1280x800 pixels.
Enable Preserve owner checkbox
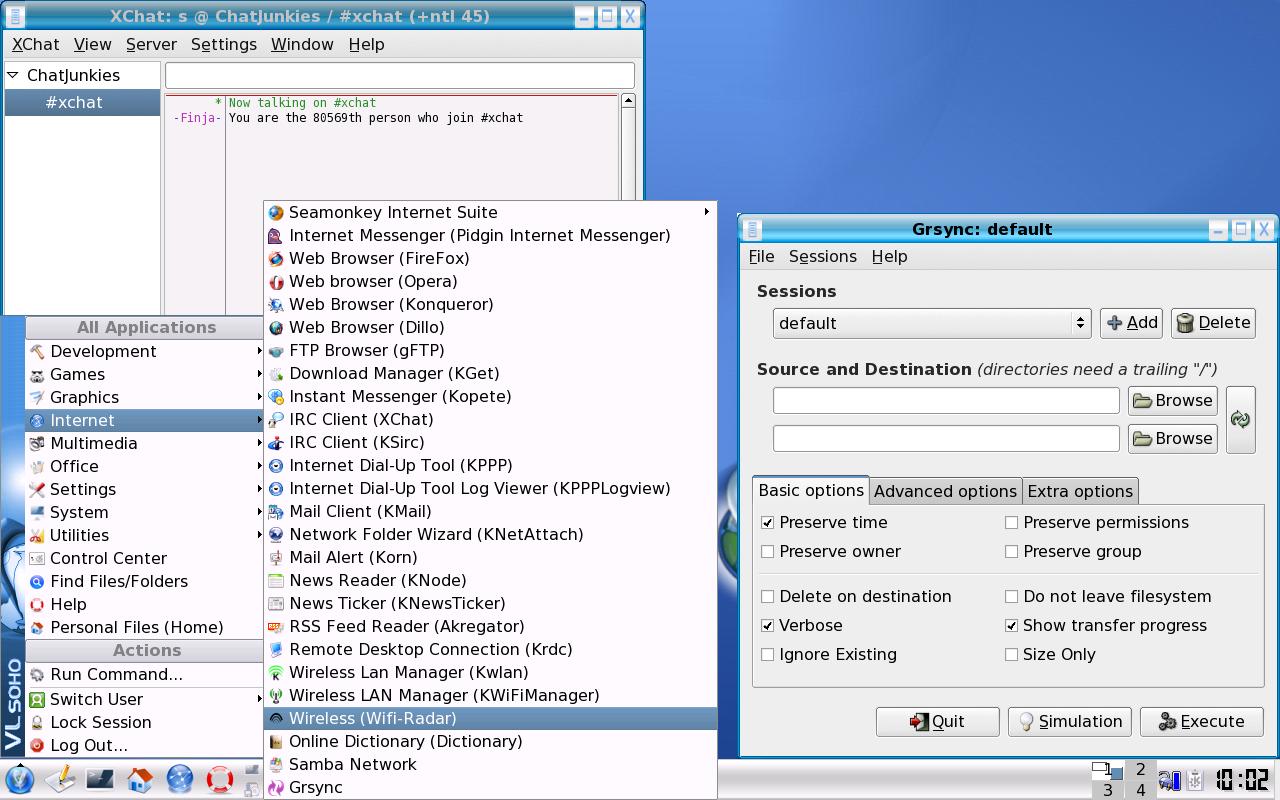click(767, 551)
